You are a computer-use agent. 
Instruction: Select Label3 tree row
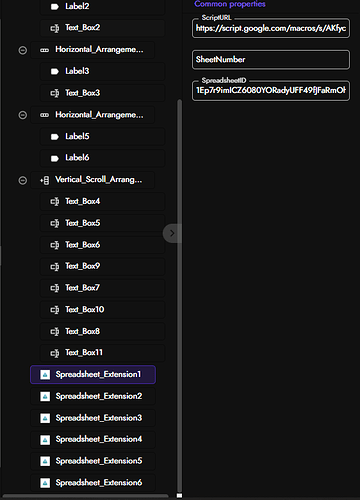[x=102, y=71]
